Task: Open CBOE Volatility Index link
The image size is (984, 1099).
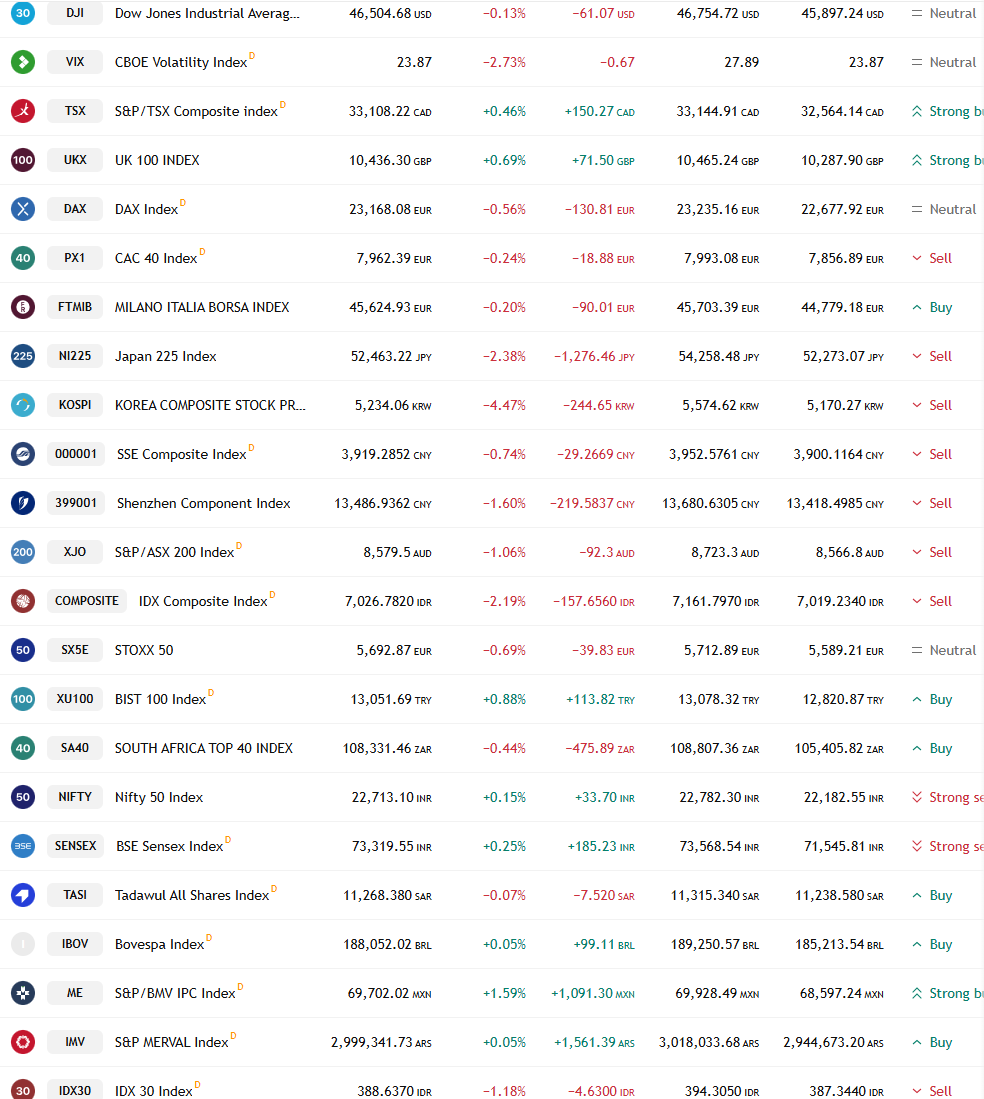Action: click(181, 62)
